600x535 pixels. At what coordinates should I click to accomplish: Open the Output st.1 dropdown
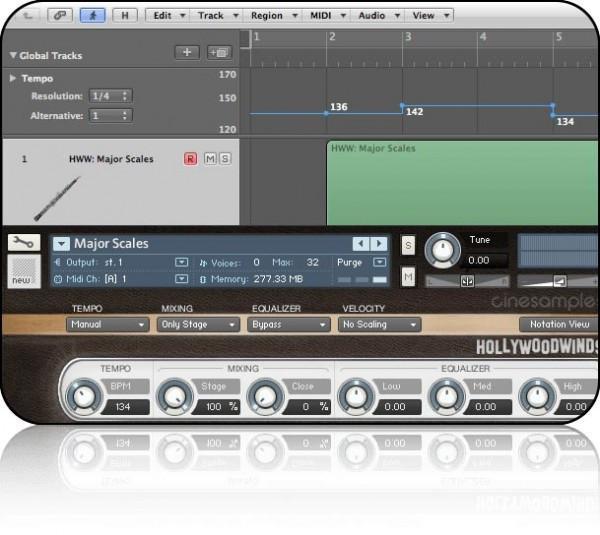tap(181, 262)
